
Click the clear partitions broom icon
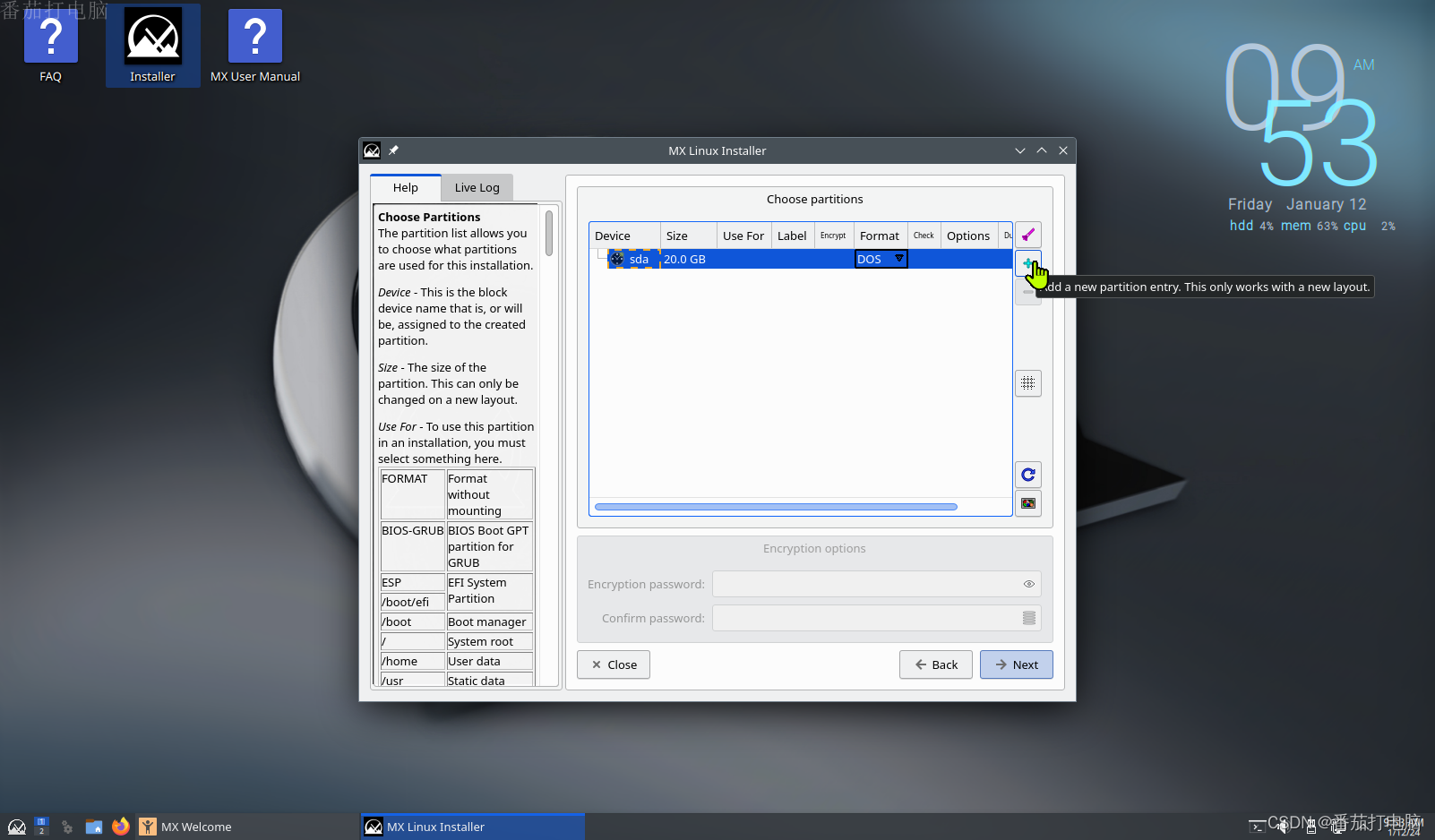(x=1028, y=236)
